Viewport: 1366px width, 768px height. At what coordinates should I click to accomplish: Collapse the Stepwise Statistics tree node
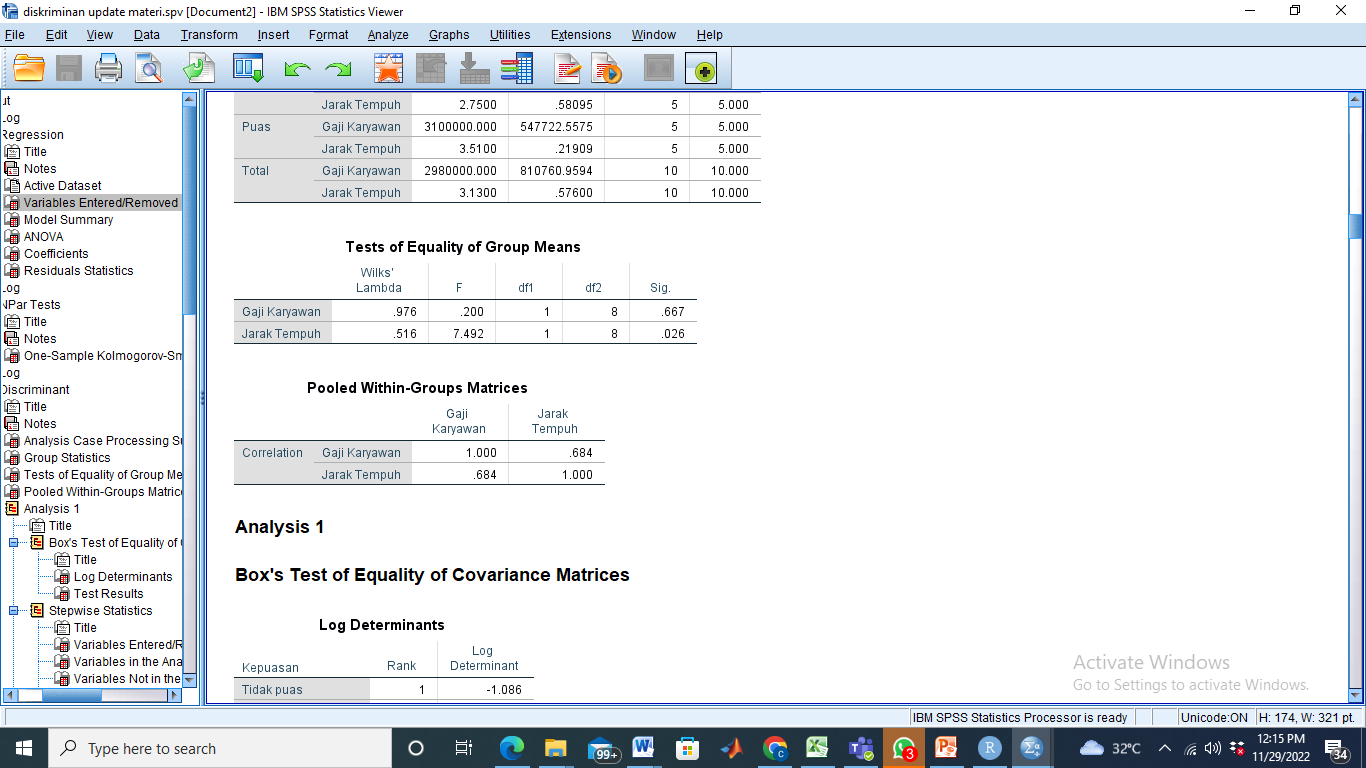14,611
